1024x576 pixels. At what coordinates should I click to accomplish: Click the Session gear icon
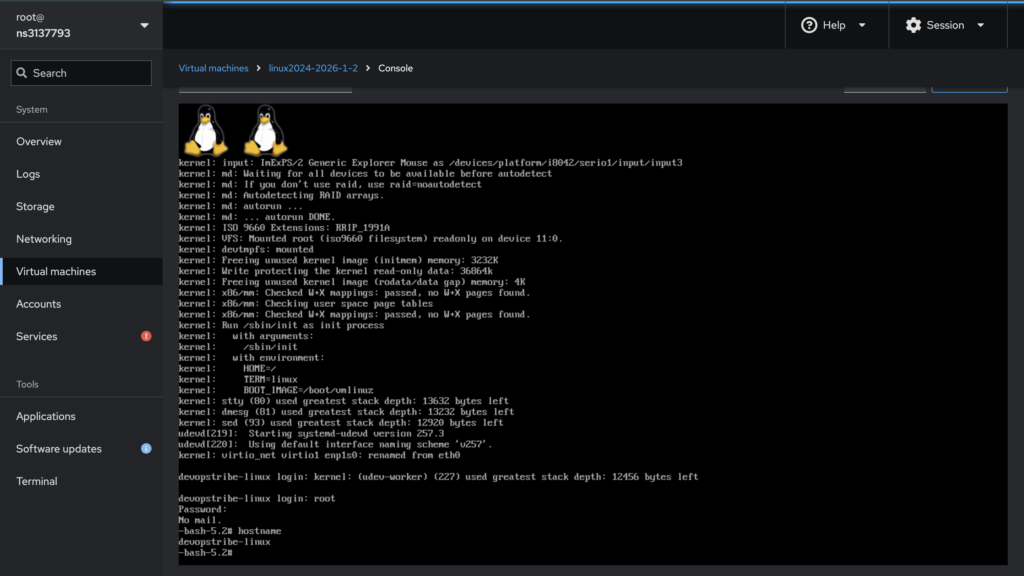click(913, 25)
